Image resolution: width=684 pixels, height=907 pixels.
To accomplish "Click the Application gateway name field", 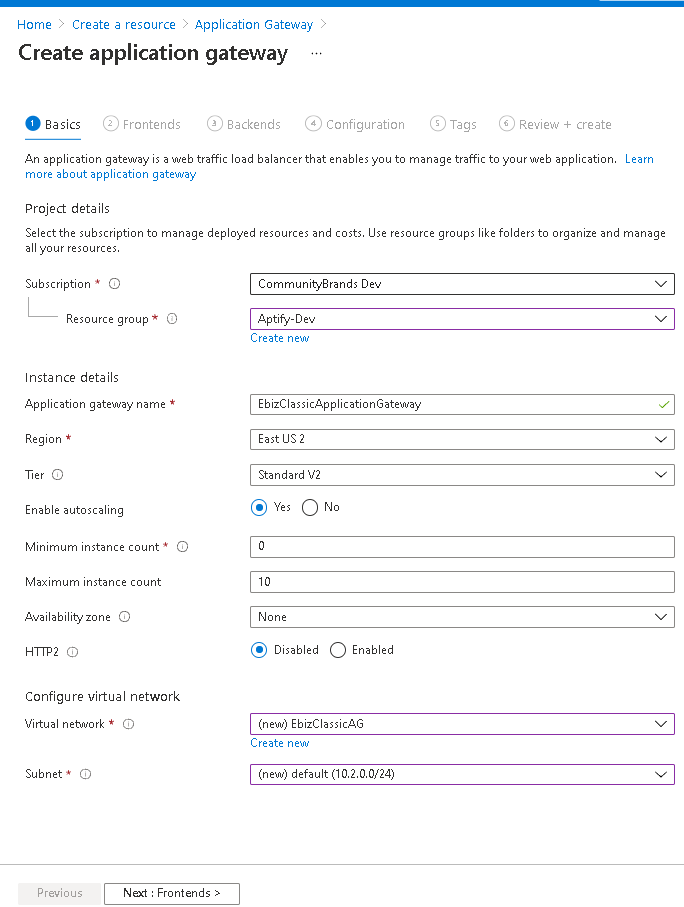I will tap(462, 404).
